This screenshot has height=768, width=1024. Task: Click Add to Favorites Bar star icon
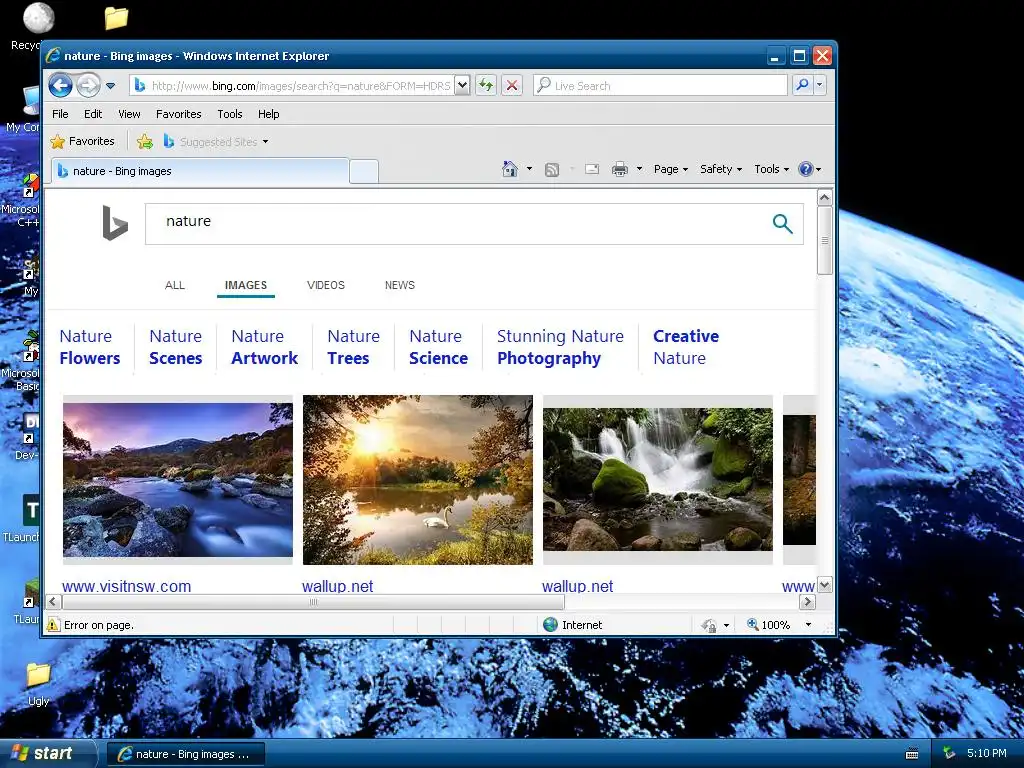(144, 141)
